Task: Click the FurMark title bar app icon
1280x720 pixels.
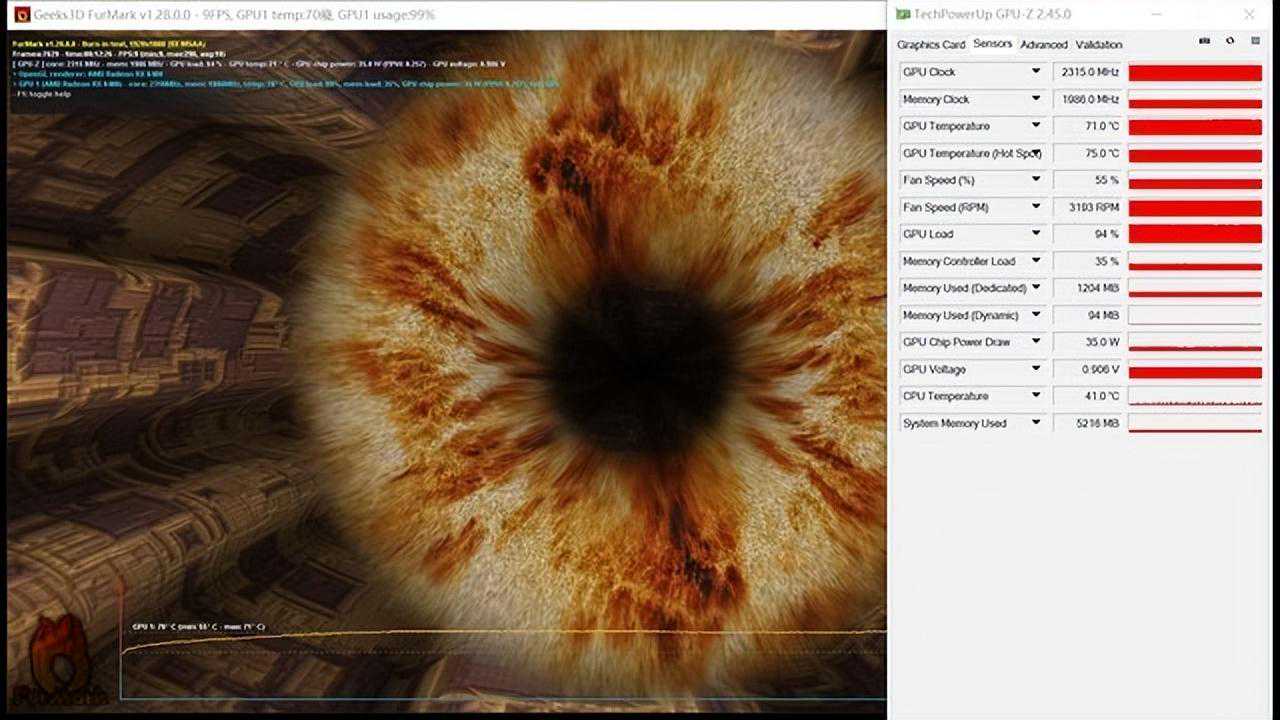Action: [22, 14]
